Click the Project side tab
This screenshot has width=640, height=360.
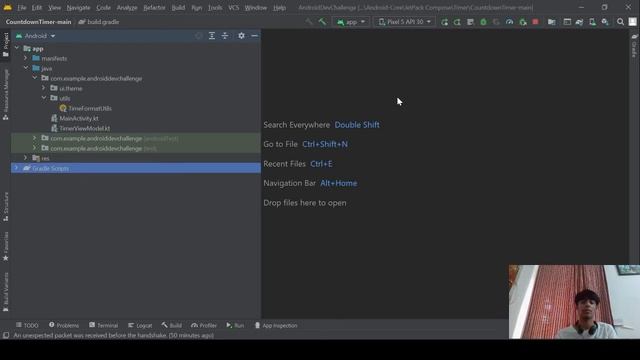pos(6,45)
